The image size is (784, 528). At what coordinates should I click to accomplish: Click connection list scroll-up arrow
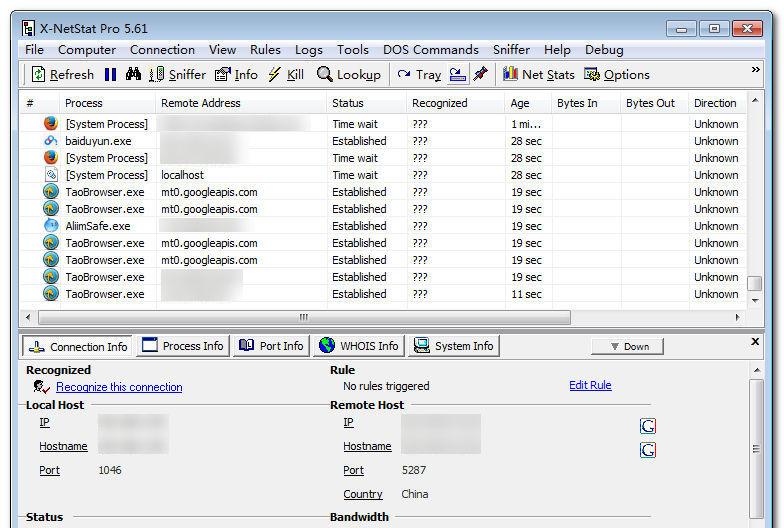[x=755, y=100]
